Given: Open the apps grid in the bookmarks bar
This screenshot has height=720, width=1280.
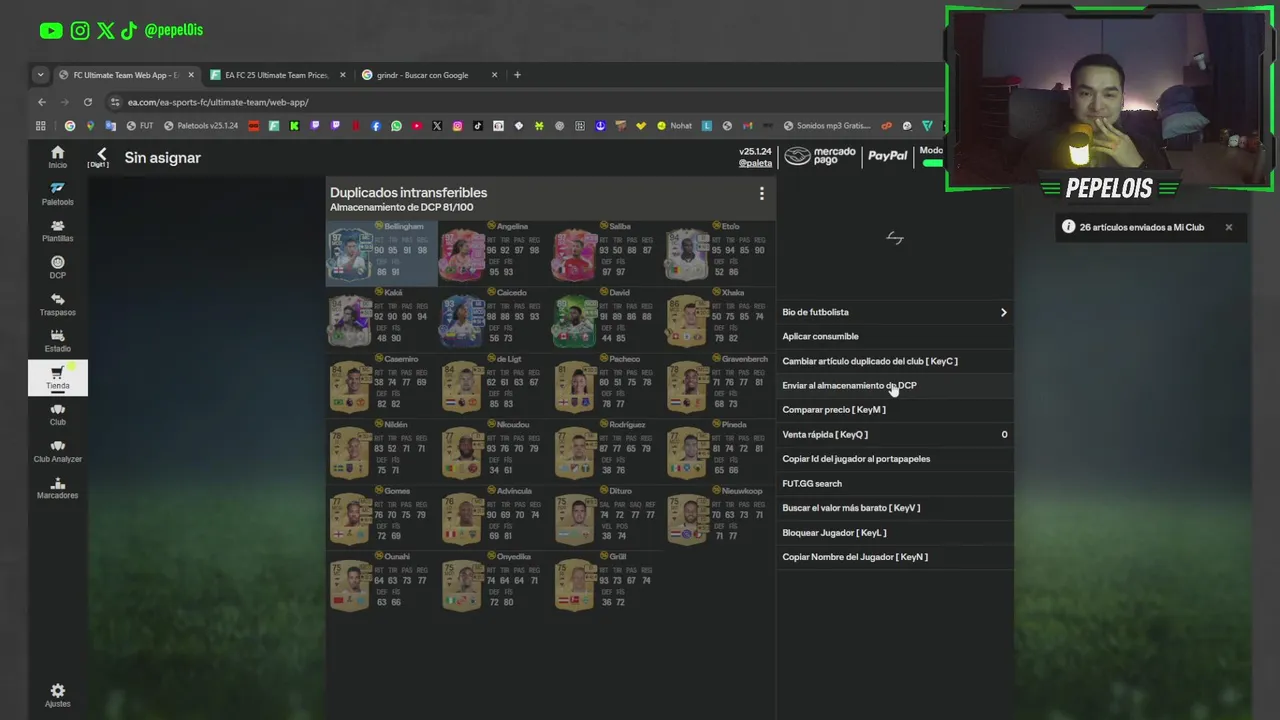Looking at the screenshot, I should pyautogui.click(x=41, y=126).
